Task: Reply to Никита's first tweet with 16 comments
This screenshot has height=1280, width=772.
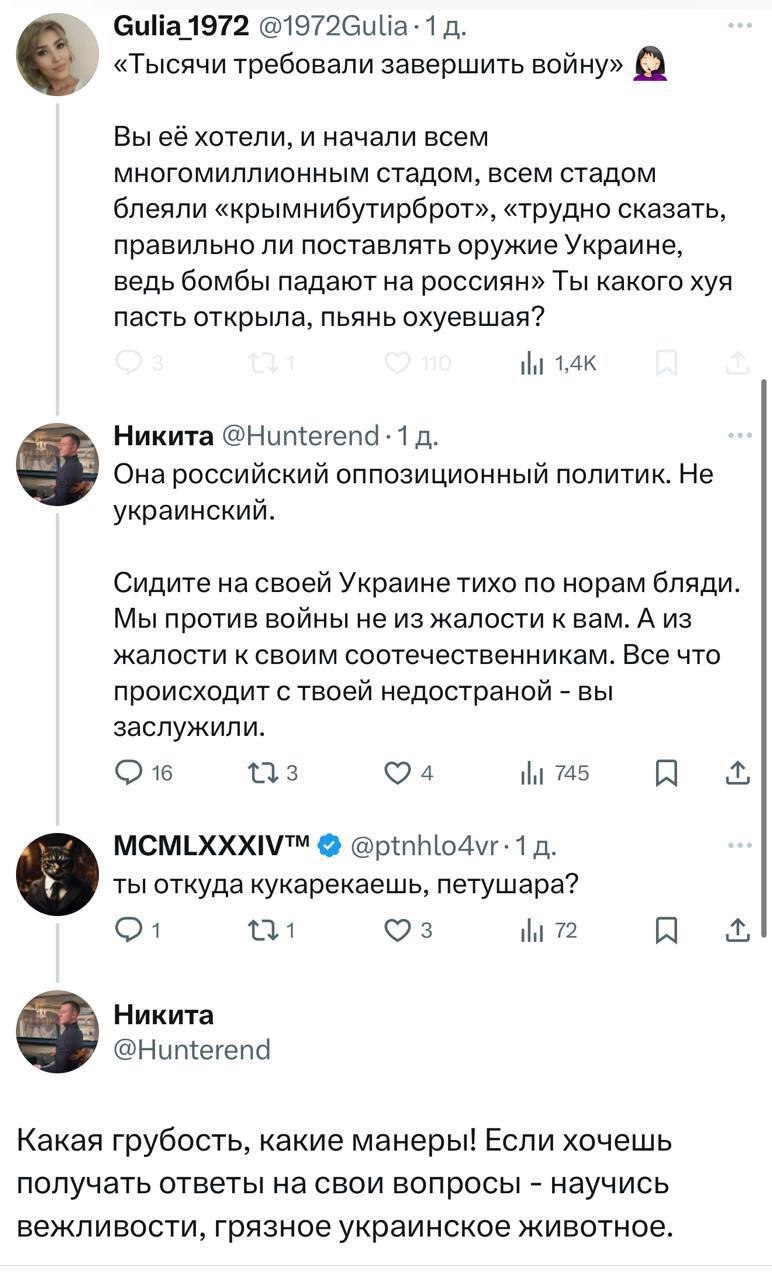Action: (131, 772)
